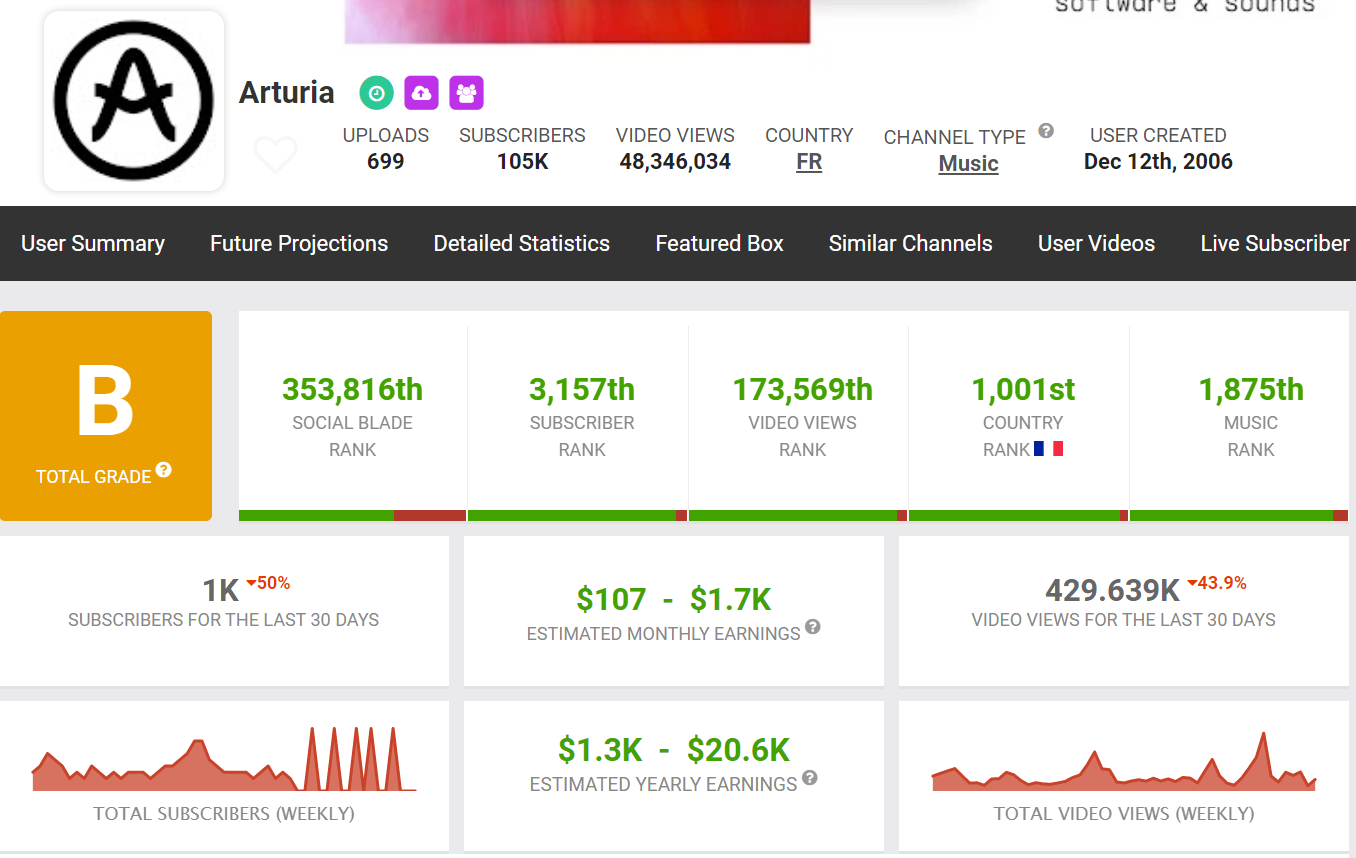This screenshot has width=1356, height=858.
Task: Click the Social Blade rank 353,816th
Action: [353, 389]
